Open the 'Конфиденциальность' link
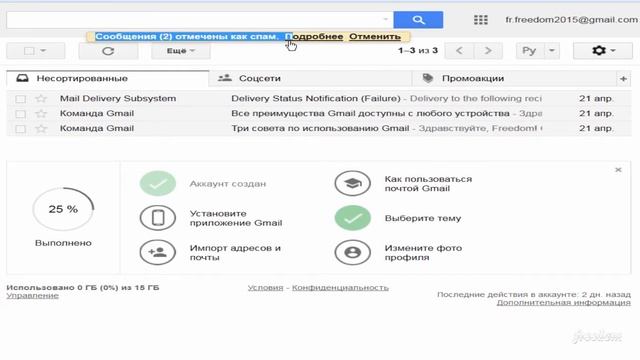The image size is (640, 360). (340, 288)
